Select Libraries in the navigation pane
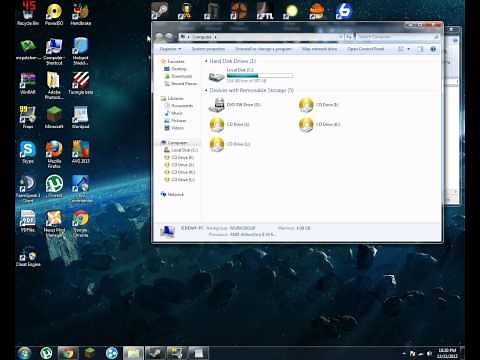 (x=172, y=98)
